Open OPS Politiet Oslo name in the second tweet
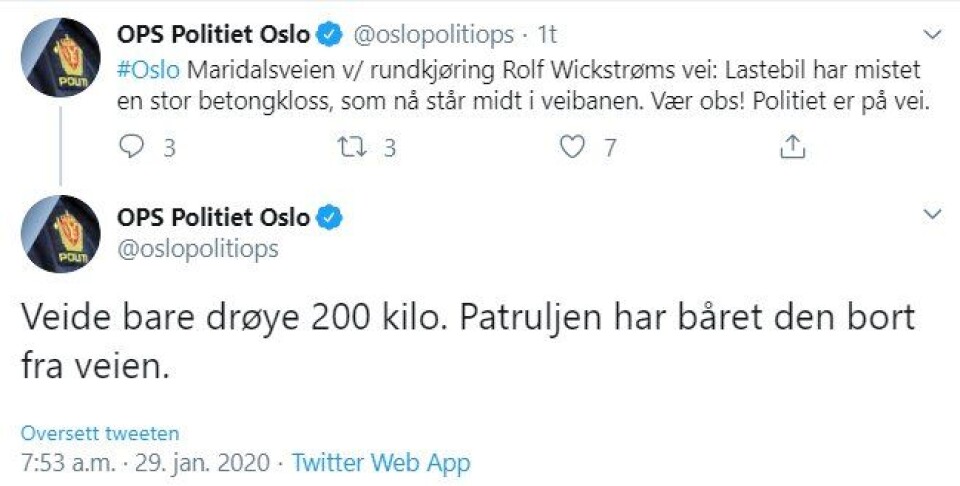 coord(213,215)
